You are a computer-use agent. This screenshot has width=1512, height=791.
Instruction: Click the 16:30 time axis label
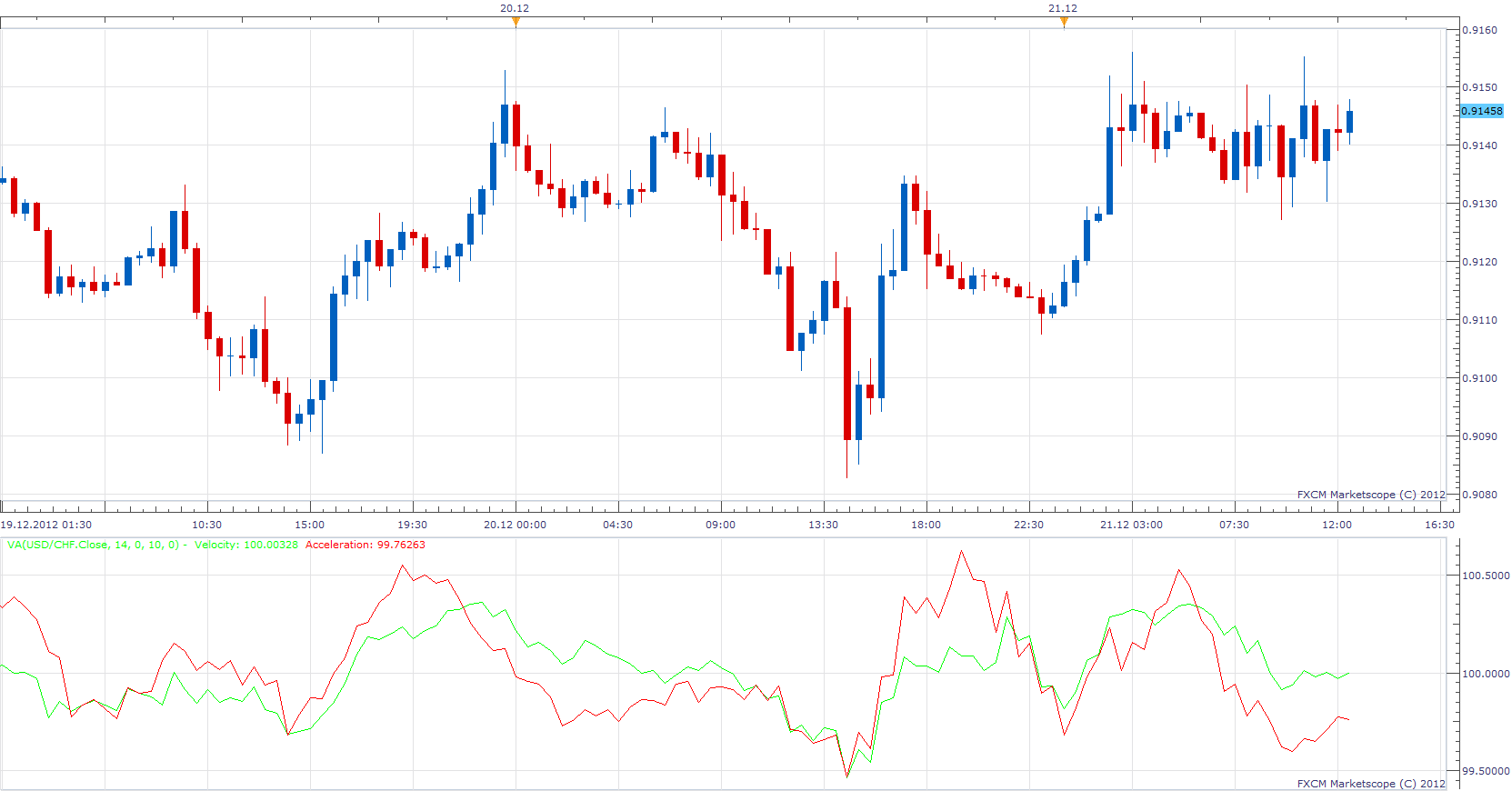tap(1440, 525)
